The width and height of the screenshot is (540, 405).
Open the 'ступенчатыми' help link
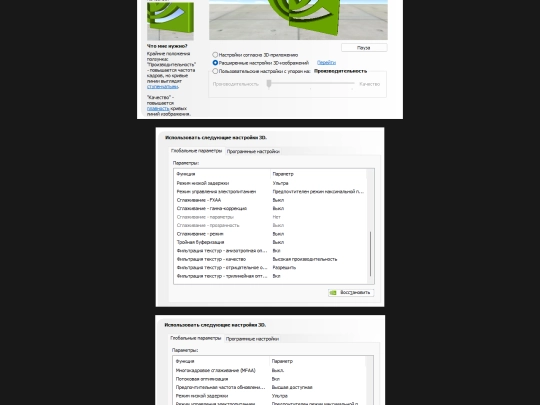(163, 87)
